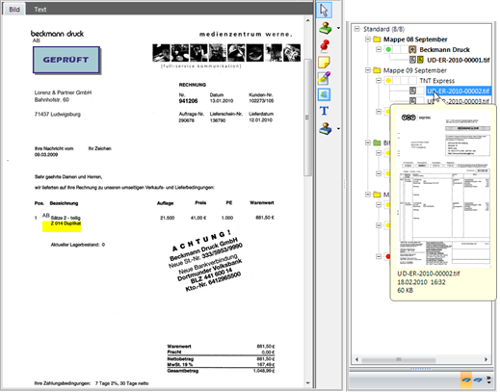This screenshot has height=392, width=500.
Task: Click the Mappe 08 September folder icon
Action: 377,39
